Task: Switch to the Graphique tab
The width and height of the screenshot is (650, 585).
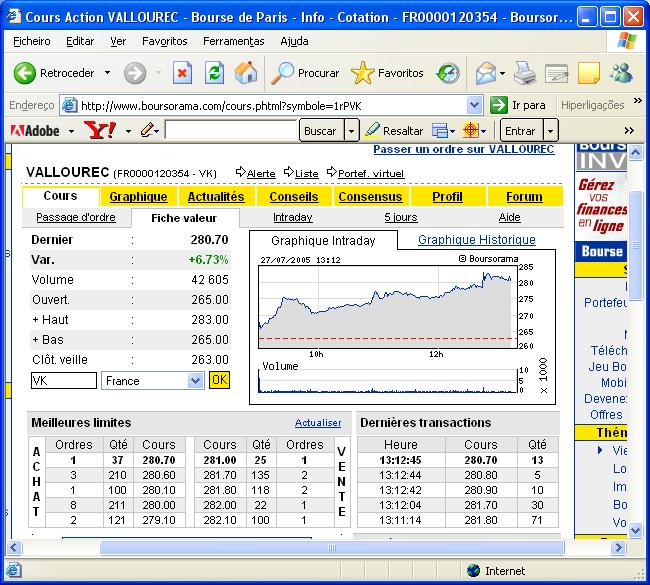Action: (138, 197)
